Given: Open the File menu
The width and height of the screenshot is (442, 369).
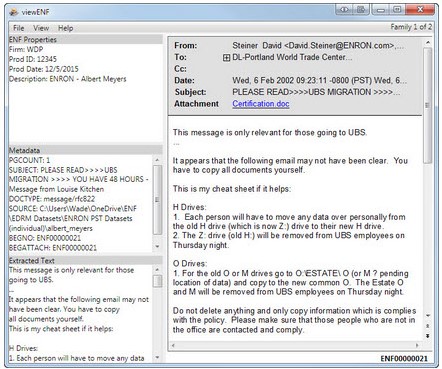Looking at the screenshot, I should point(19,28).
